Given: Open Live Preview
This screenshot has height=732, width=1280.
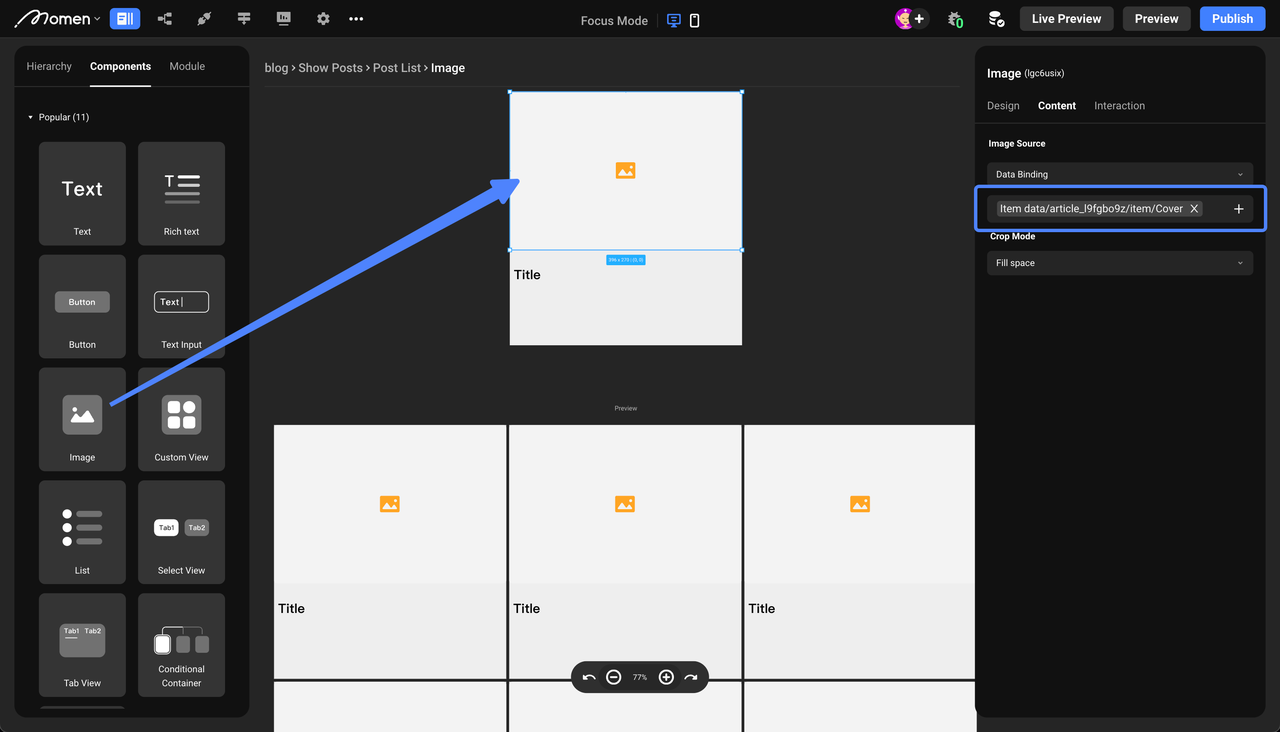Looking at the screenshot, I should pos(1066,19).
